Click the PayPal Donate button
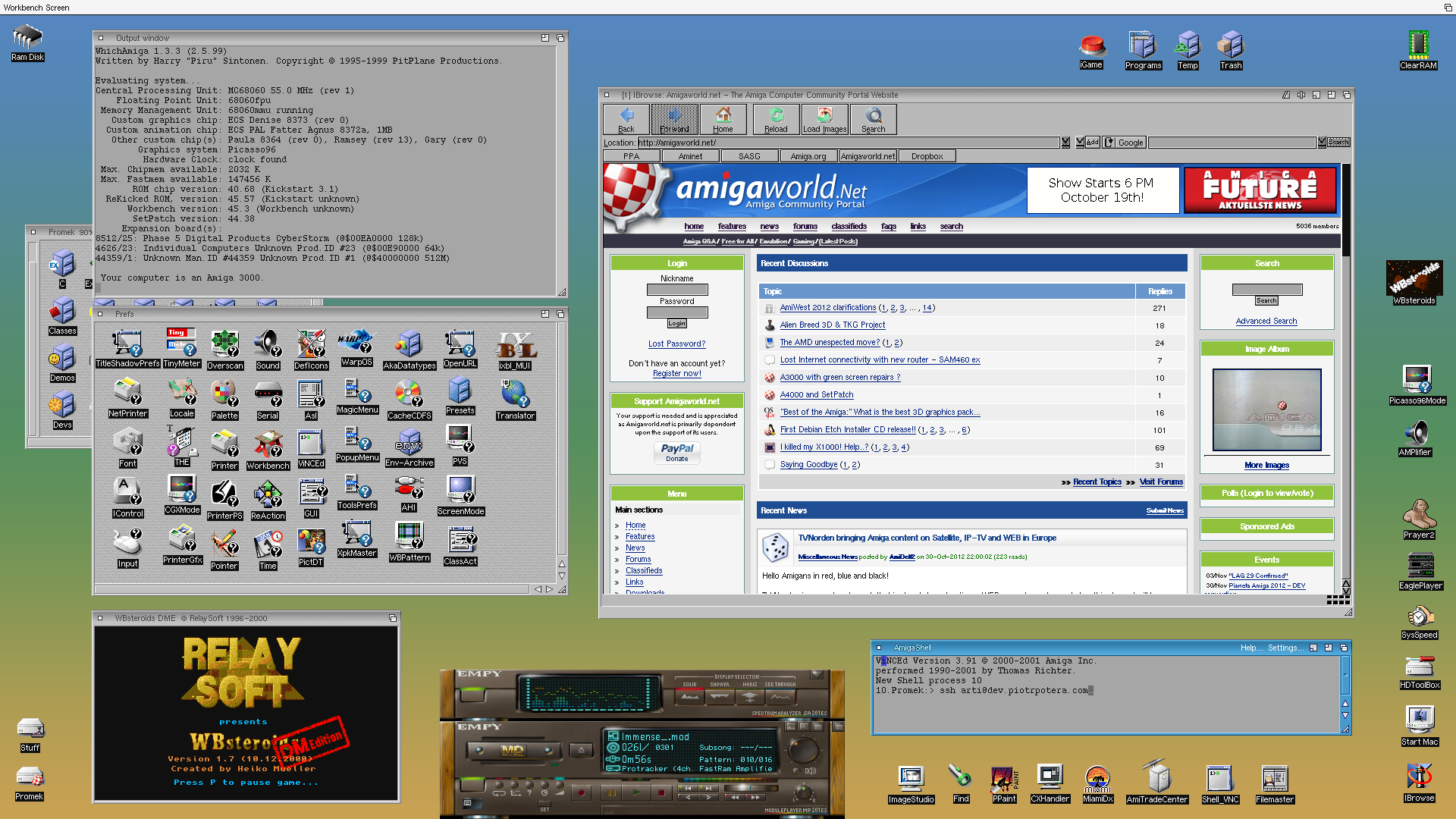This screenshot has height=819, width=1456. click(x=676, y=453)
